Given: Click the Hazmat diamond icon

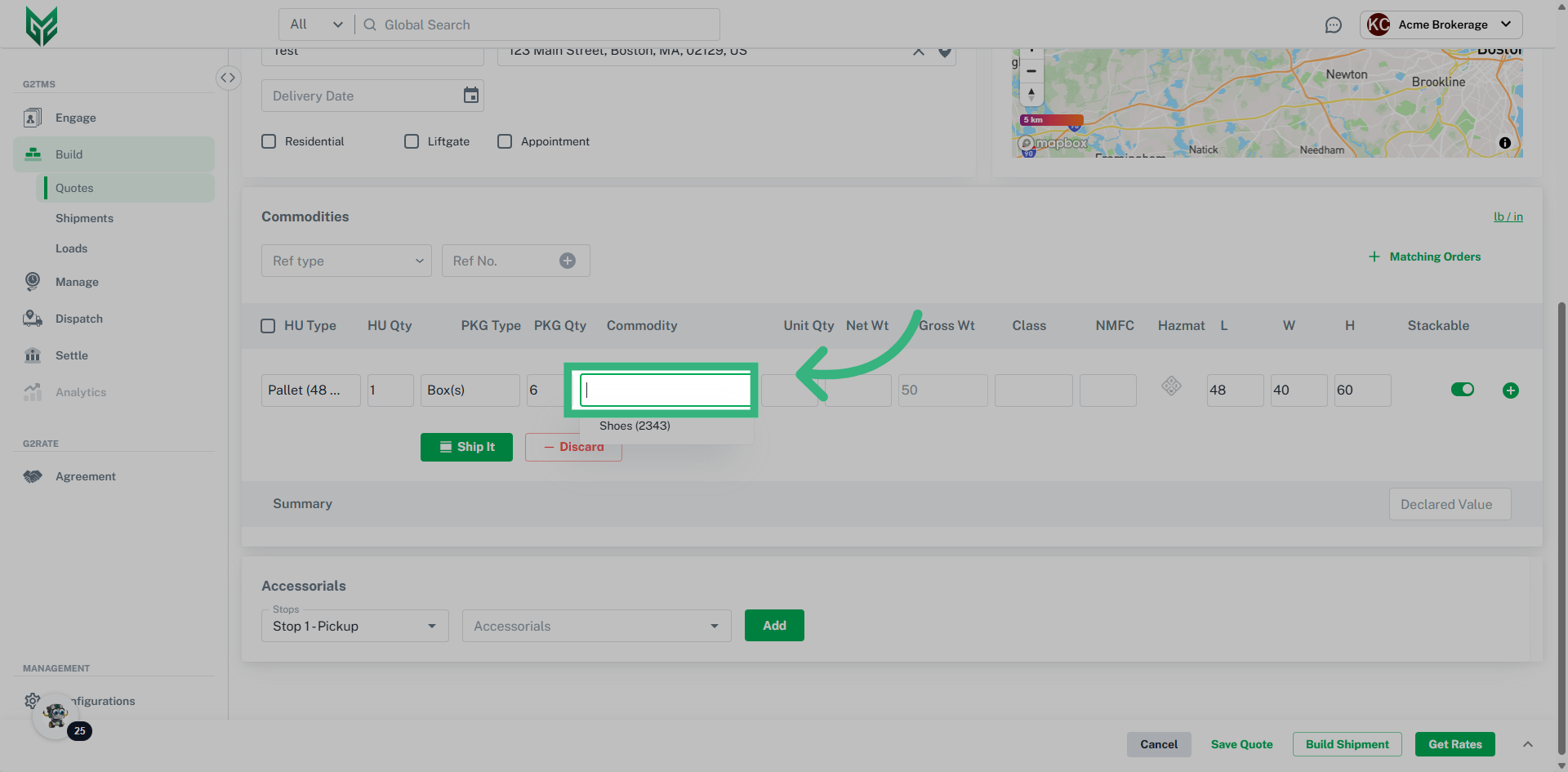Looking at the screenshot, I should pyautogui.click(x=1171, y=386).
